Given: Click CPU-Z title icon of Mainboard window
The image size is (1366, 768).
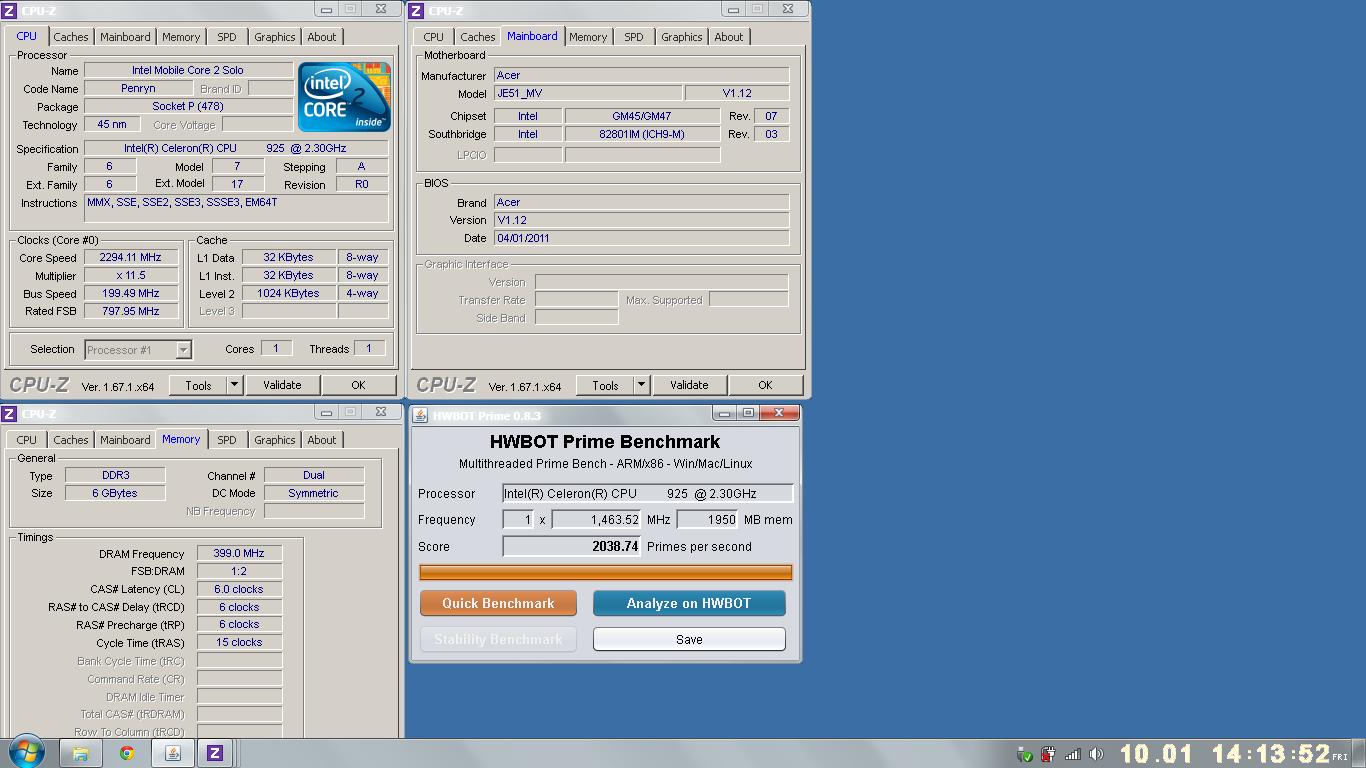Looking at the screenshot, I should point(418,10).
